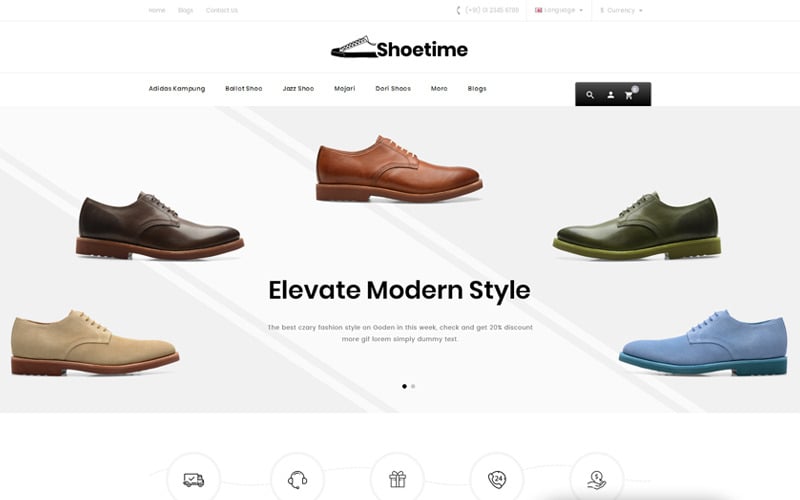Image resolution: width=800 pixels, height=500 pixels.
Task: Click the tan brown leather shoe
Action: (399, 168)
